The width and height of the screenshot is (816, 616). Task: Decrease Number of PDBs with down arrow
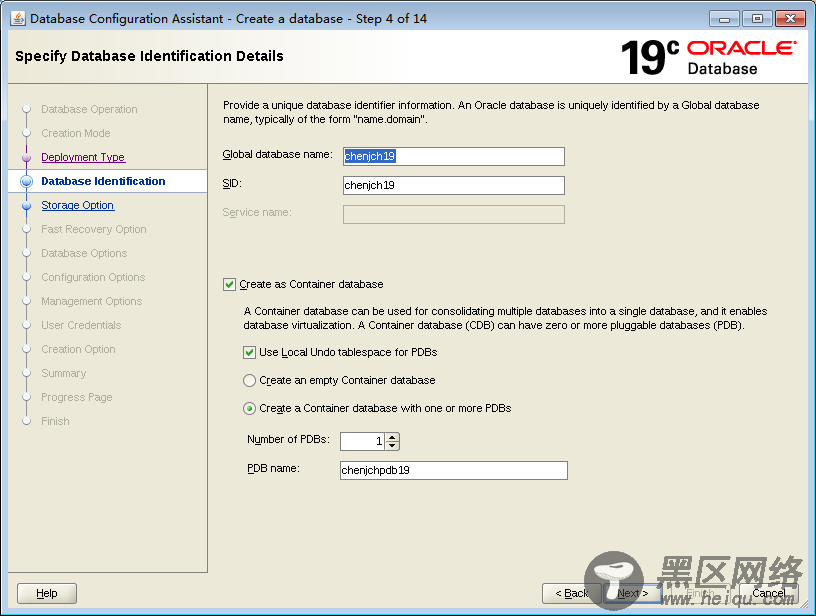pyautogui.click(x=392, y=446)
